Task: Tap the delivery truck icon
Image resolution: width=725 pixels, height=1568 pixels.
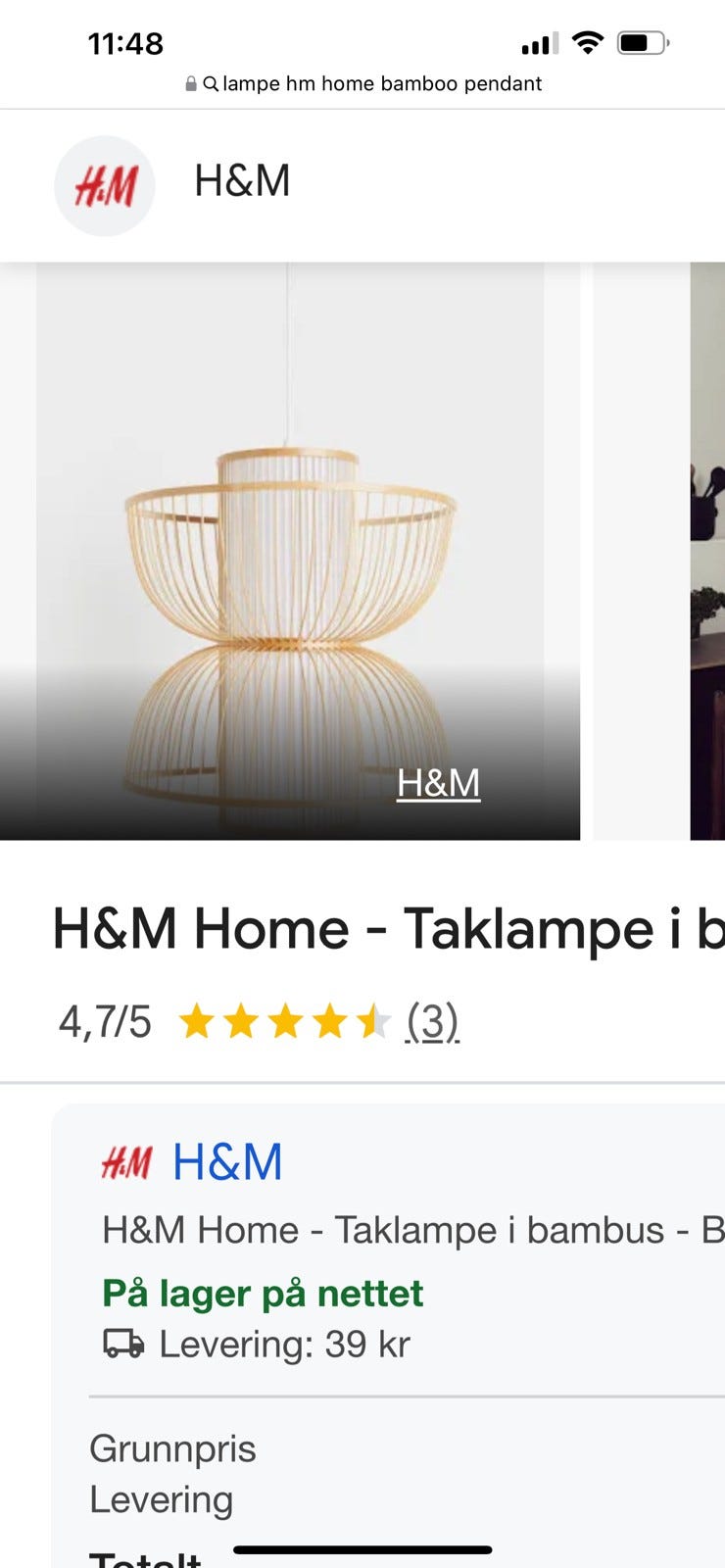Action: 124,1344
